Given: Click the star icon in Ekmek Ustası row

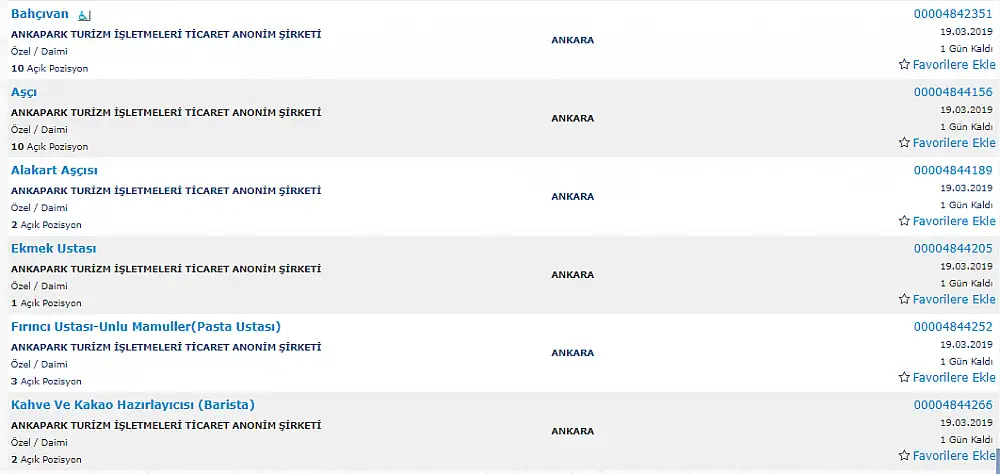Looking at the screenshot, I should (x=904, y=299).
